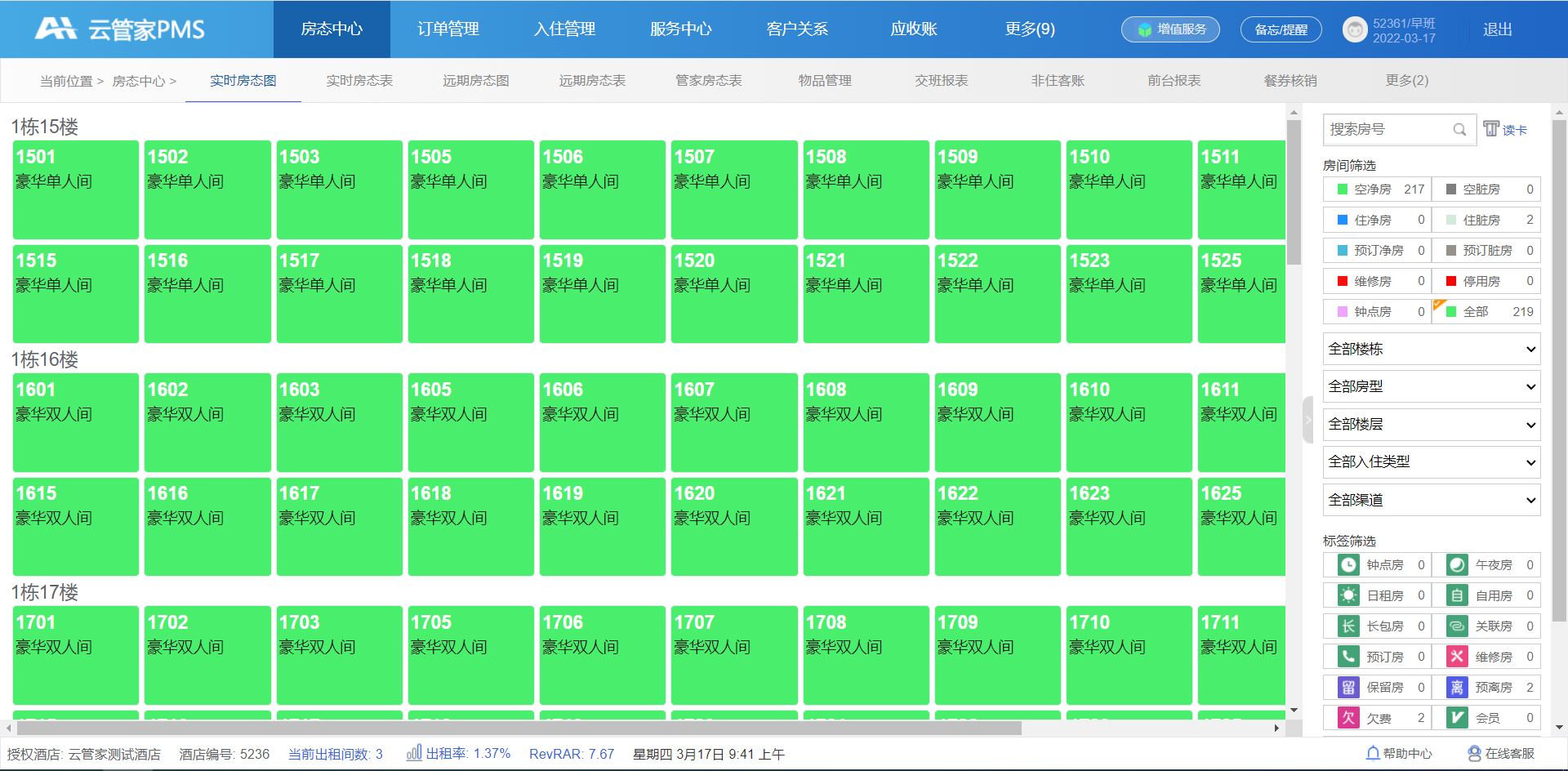Toggle the 住脏房 room status filter
This screenshot has height=771, width=1568.
(x=1485, y=220)
